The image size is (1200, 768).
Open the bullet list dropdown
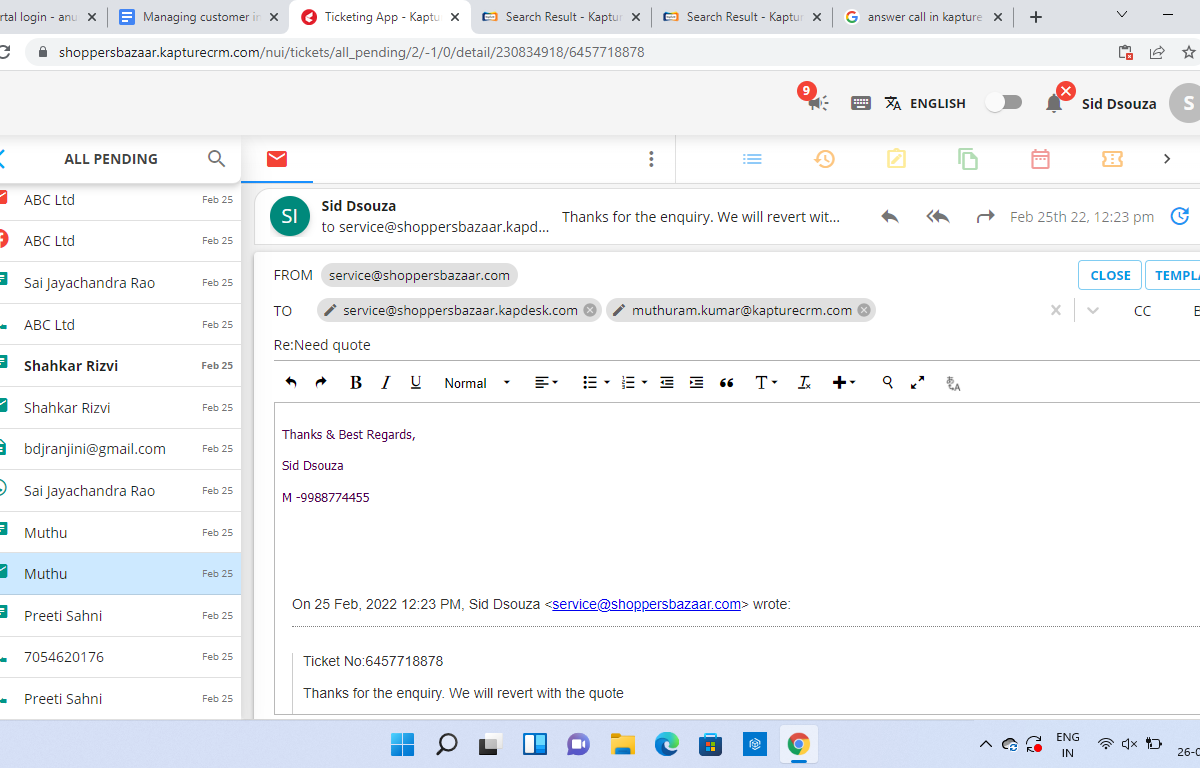coord(596,382)
